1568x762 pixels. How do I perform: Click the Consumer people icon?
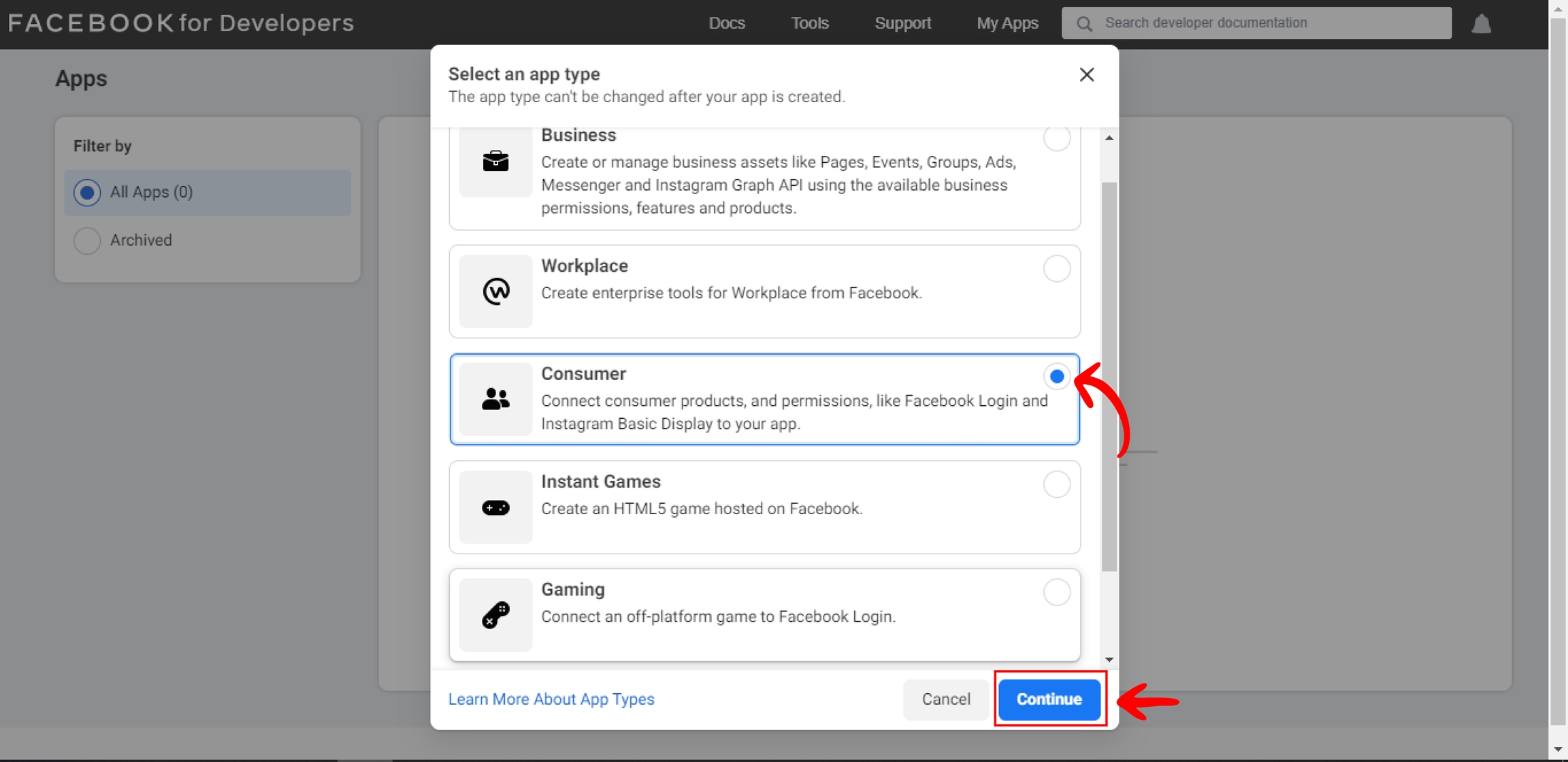(x=495, y=399)
